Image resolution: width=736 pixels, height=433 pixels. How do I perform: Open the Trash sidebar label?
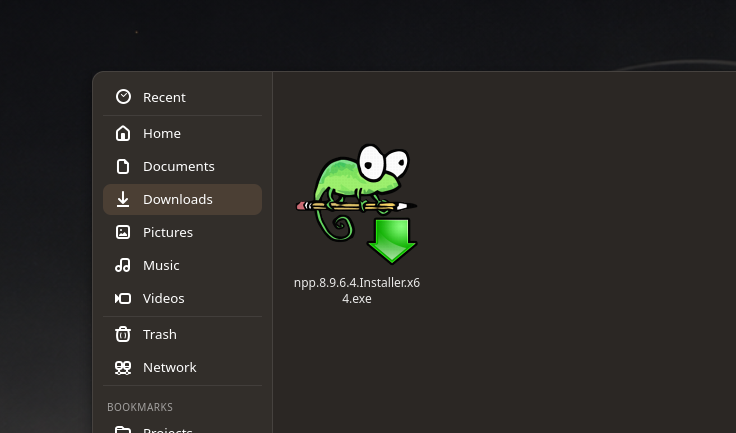pos(160,334)
